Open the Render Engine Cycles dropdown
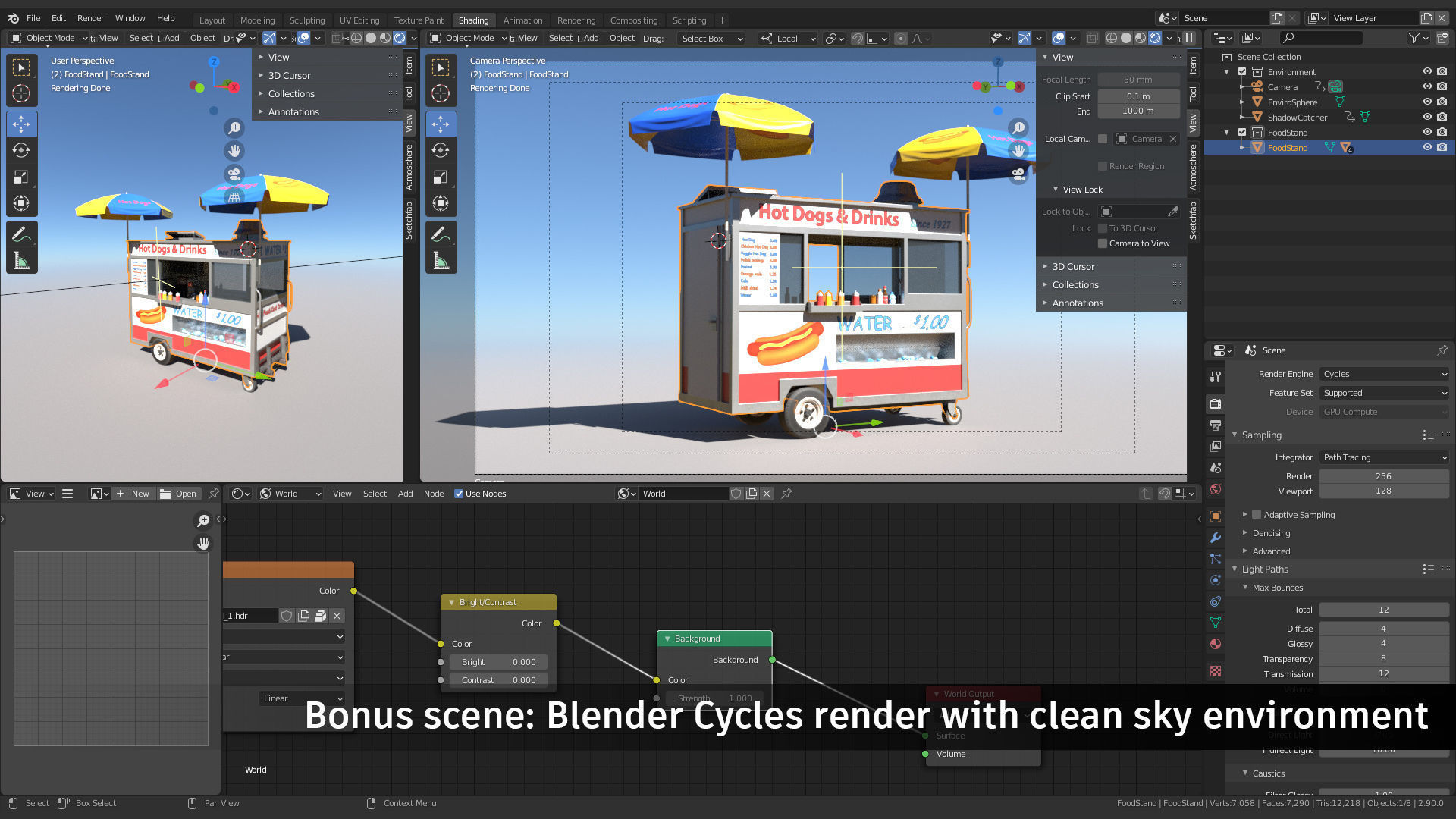 point(1384,374)
